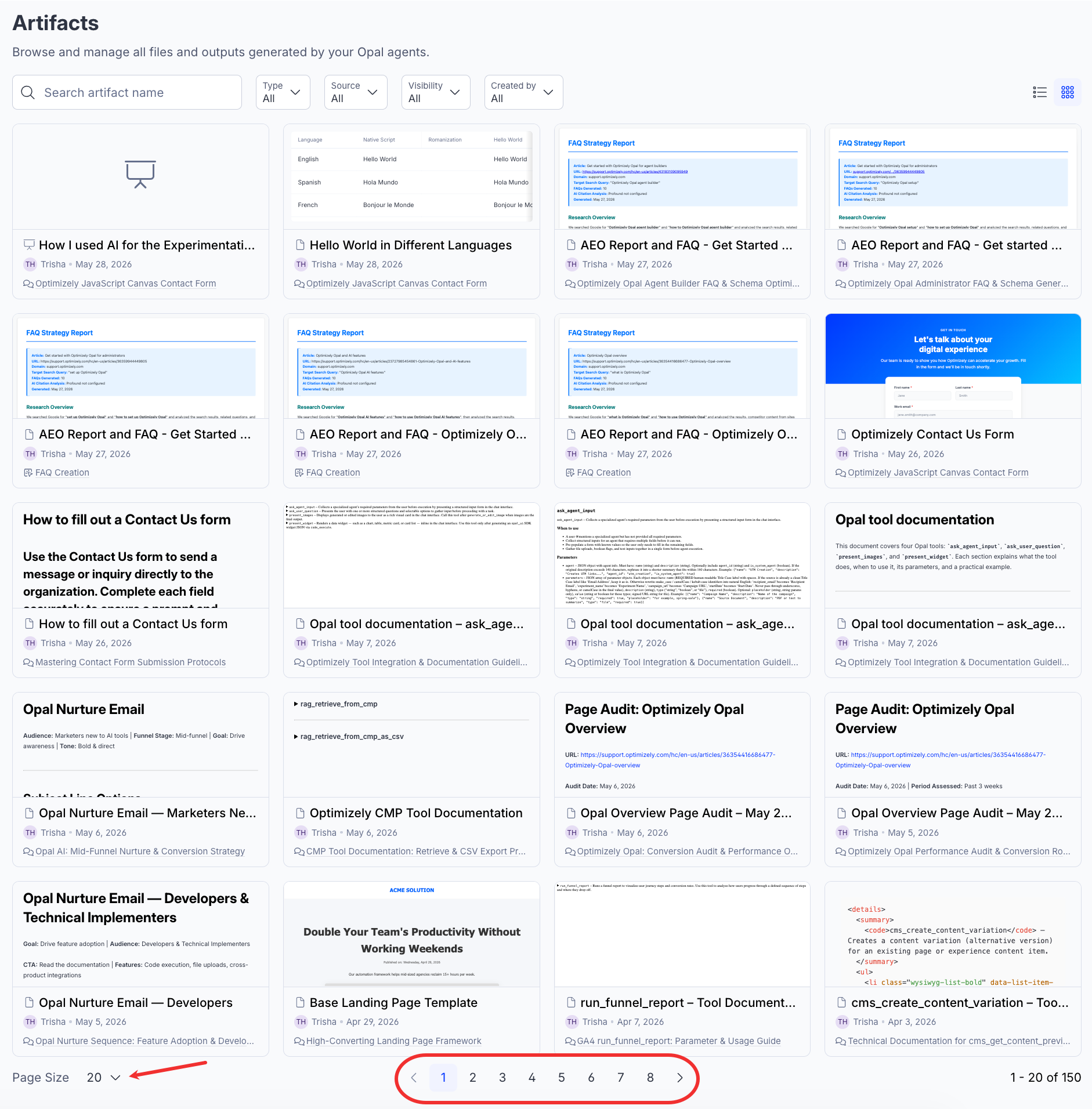
Task: Open the Created by filter dropdown
Action: click(523, 92)
